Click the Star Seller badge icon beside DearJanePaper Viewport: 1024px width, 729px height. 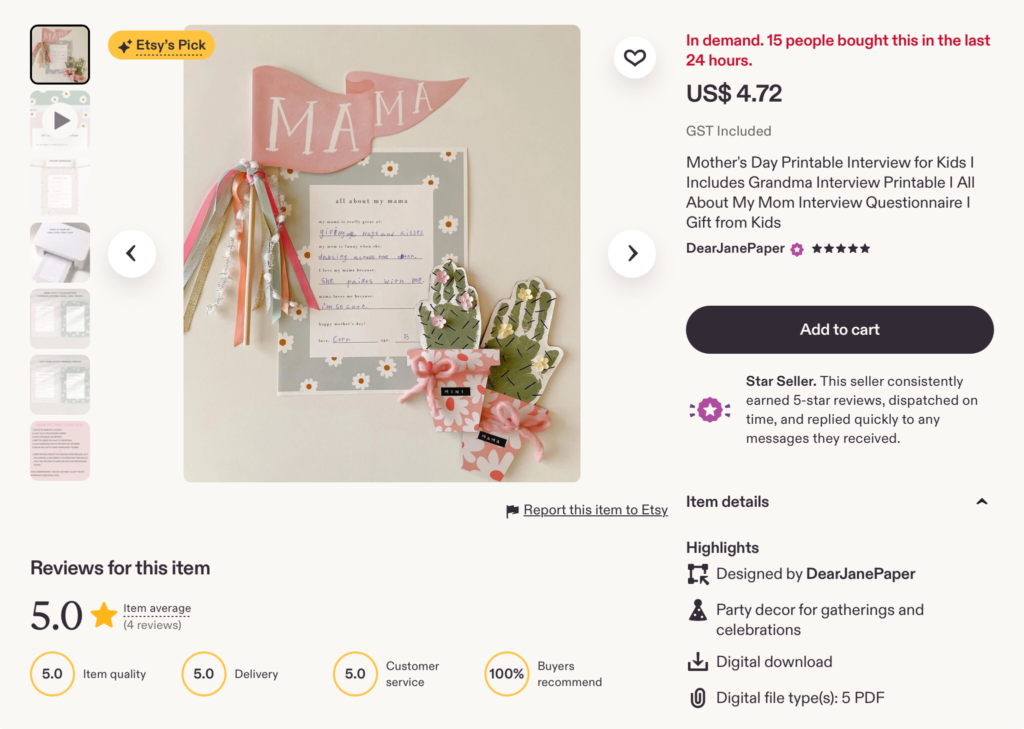tap(797, 249)
